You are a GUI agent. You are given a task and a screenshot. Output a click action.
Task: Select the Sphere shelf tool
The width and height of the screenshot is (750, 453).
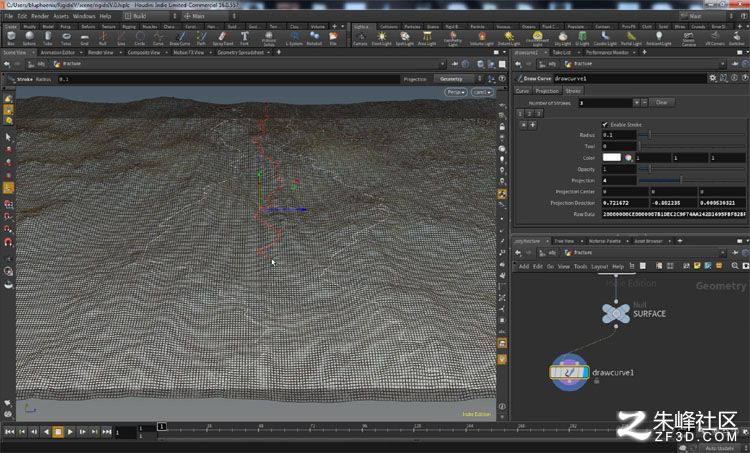pos(29,38)
